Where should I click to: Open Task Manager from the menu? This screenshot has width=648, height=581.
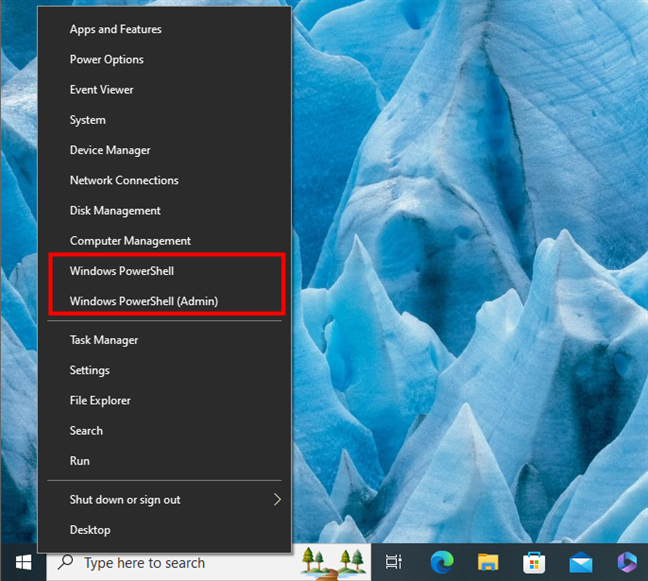click(164, 340)
